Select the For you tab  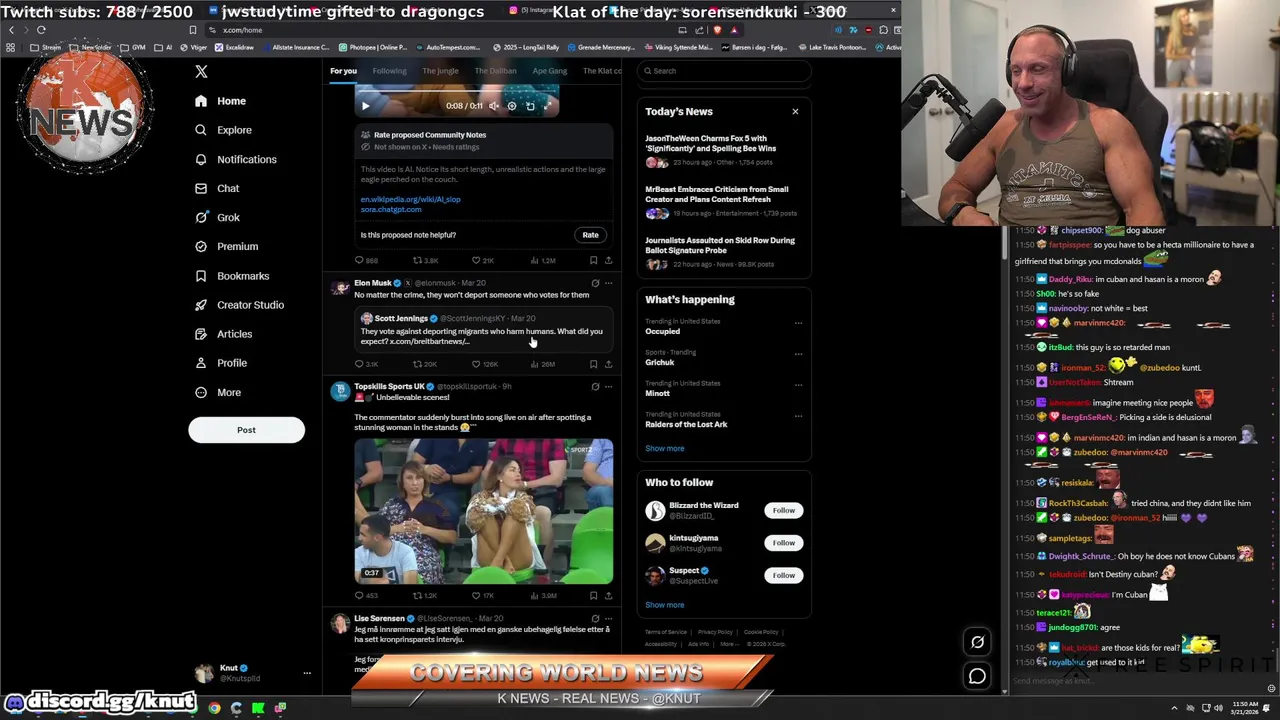pyautogui.click(x=343, y=71)
